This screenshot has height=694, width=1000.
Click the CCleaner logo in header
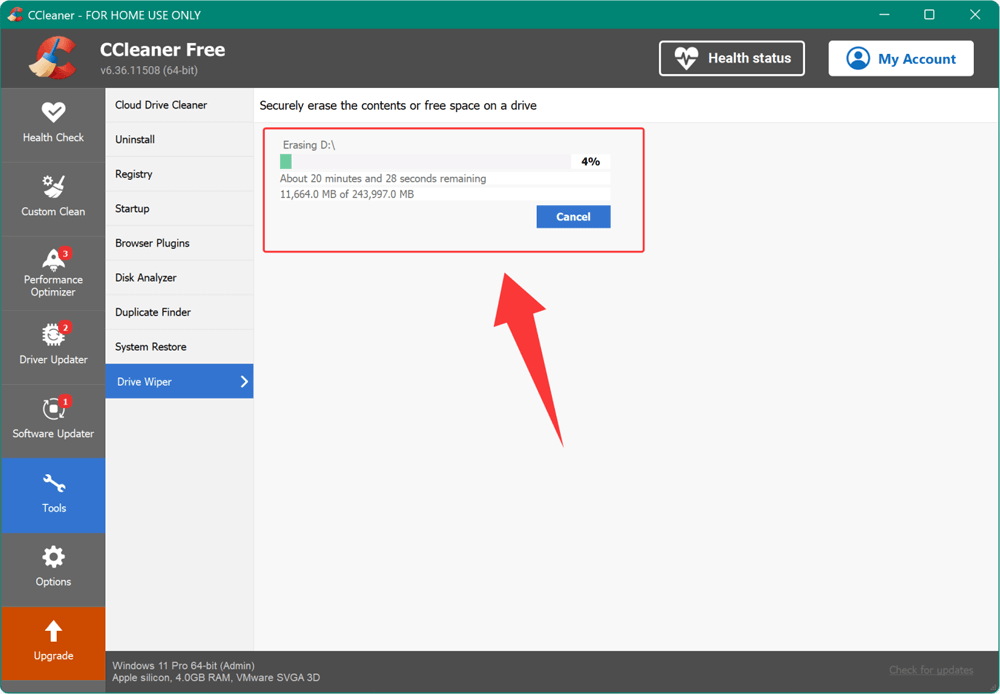pos(53,58)
